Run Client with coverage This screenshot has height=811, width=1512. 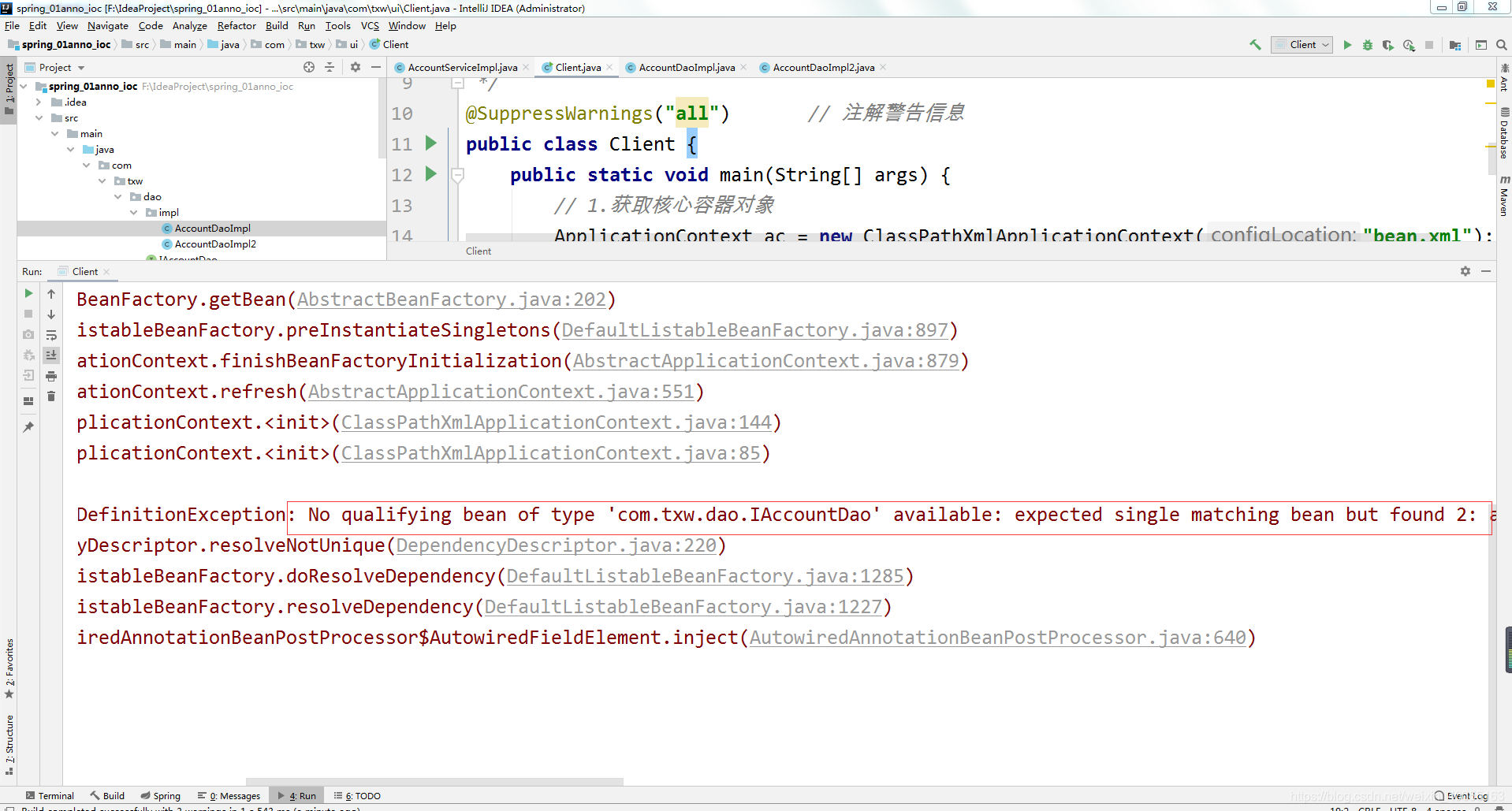point(1388,45)
